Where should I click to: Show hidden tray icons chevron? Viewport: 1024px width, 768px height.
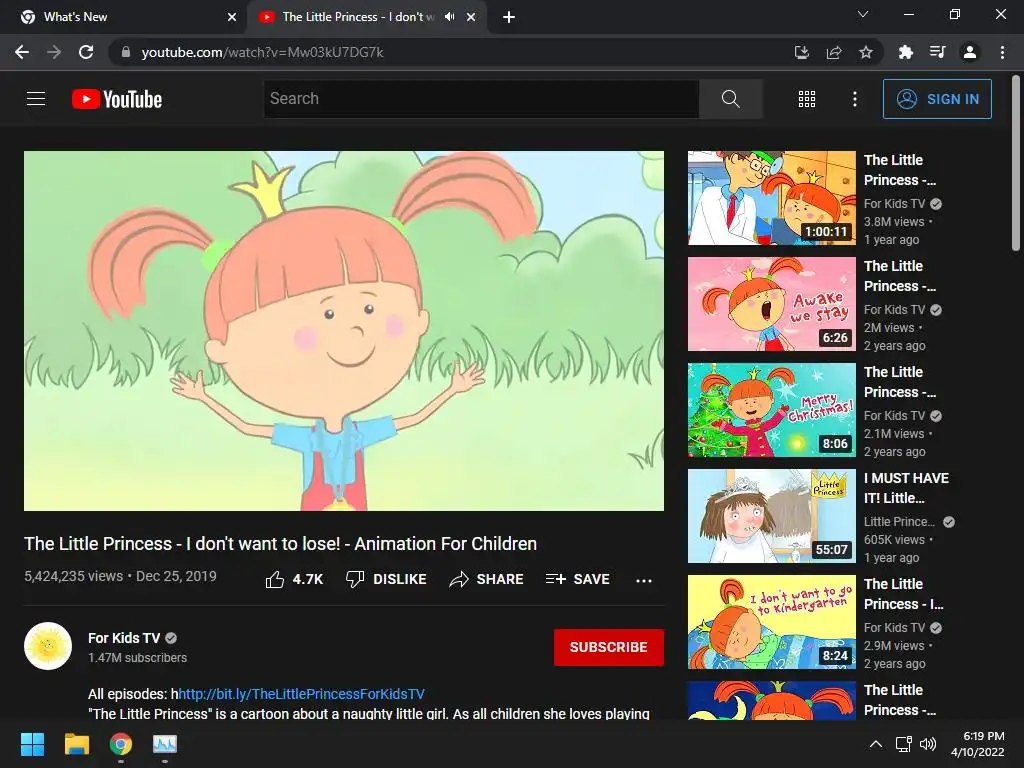pos(876,744)
